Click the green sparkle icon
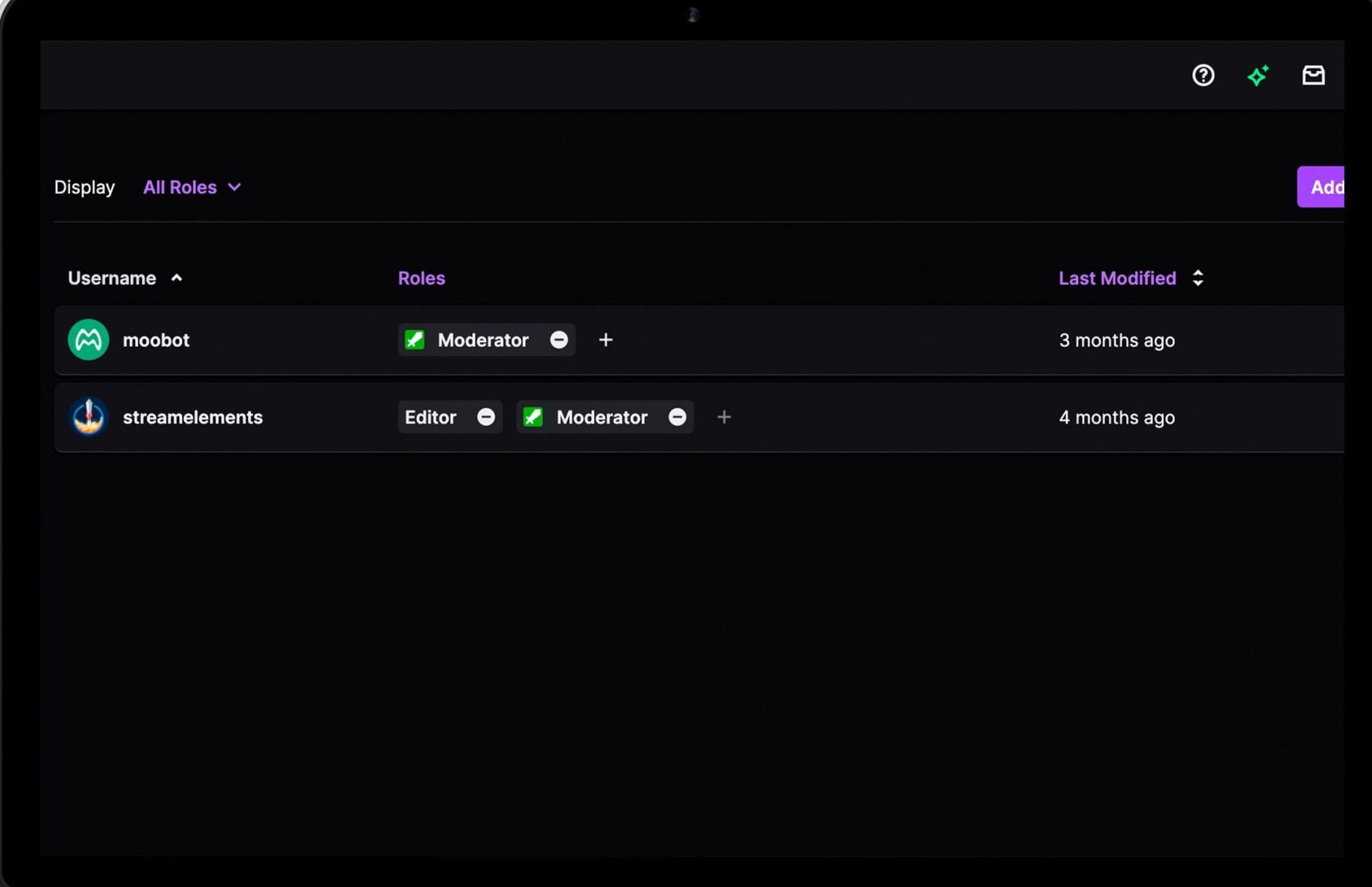 [x=1258, y=75]
